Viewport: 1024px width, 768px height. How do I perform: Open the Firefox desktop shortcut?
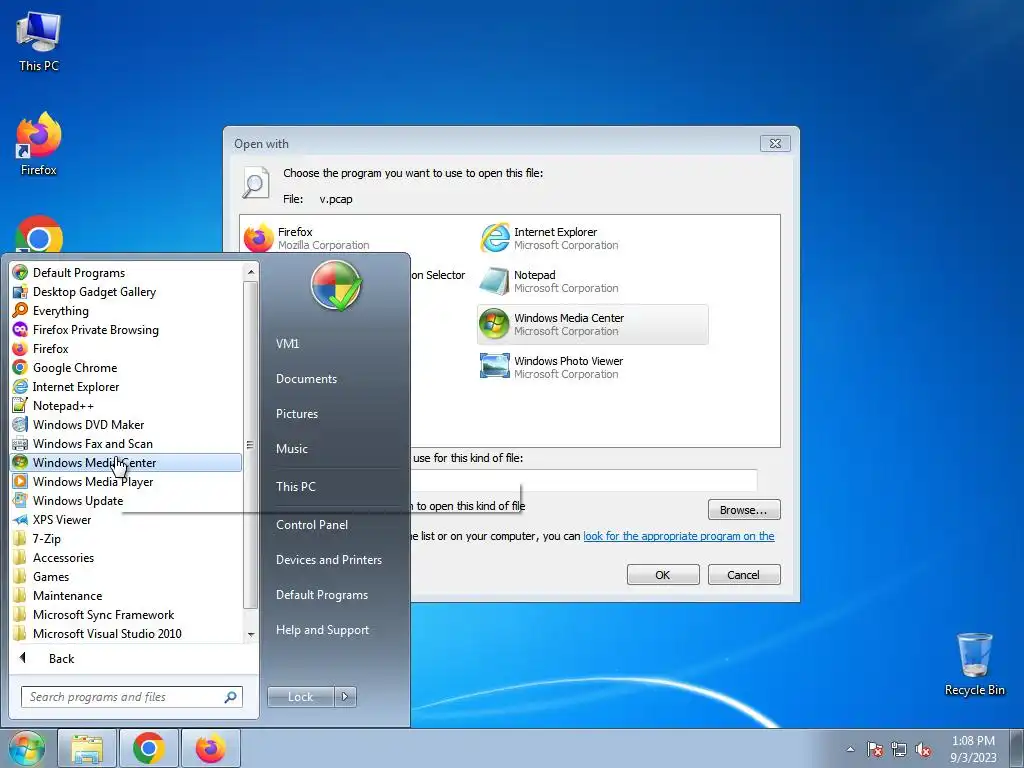coord(39,144)
